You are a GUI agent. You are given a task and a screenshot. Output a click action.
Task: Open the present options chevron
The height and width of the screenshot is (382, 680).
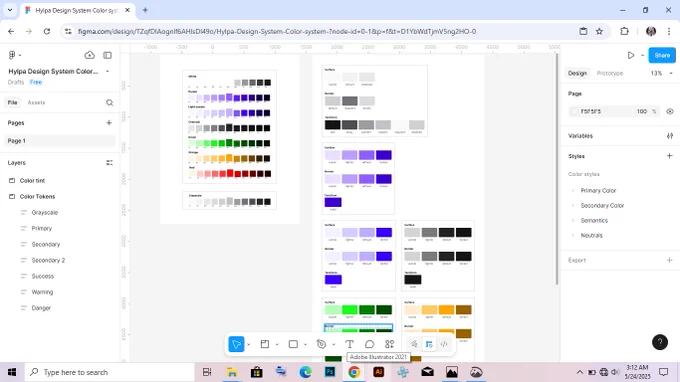click(x=642, y=56)
